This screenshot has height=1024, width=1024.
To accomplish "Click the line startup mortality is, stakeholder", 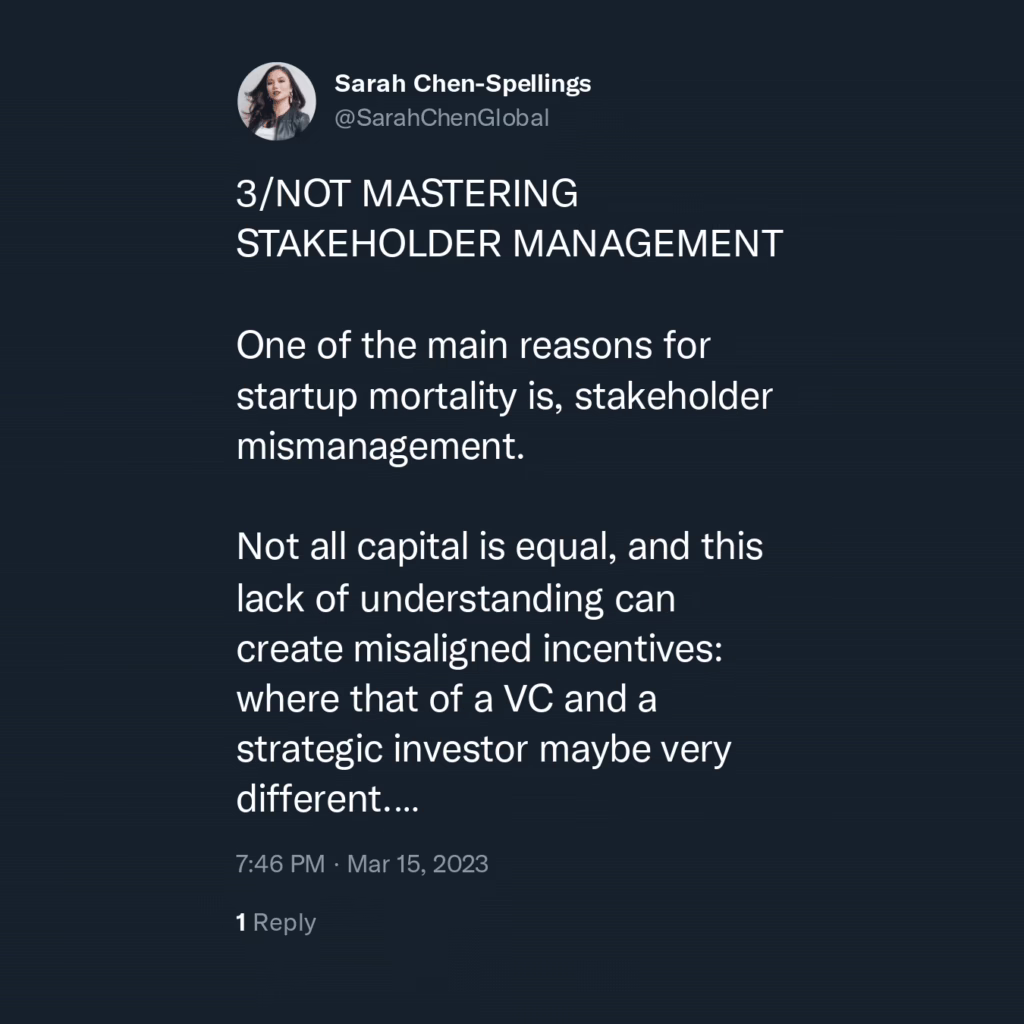I will [x=504, y=396].
